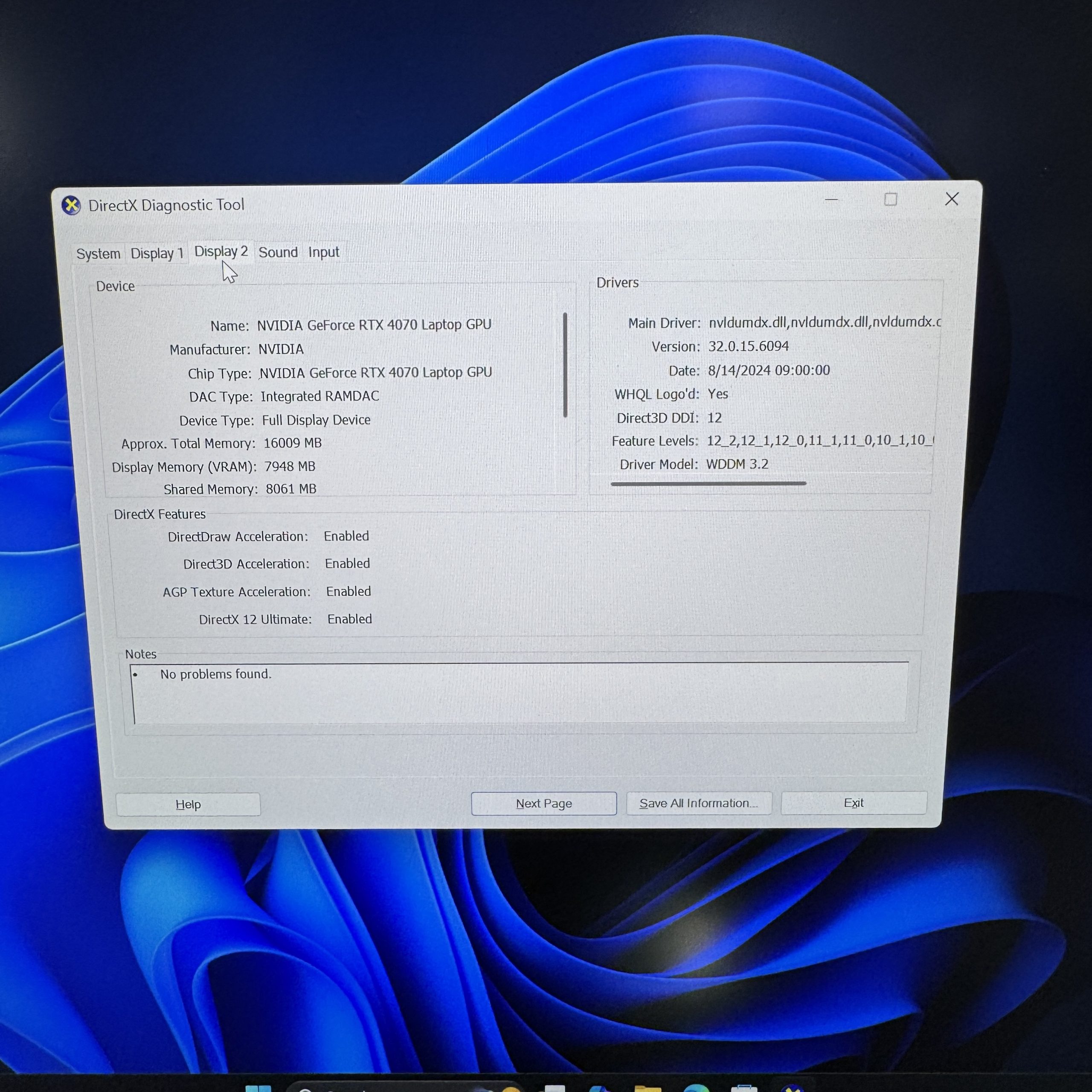
Task: Click the total memory value '16009 MB'
Action: [293, 443]
